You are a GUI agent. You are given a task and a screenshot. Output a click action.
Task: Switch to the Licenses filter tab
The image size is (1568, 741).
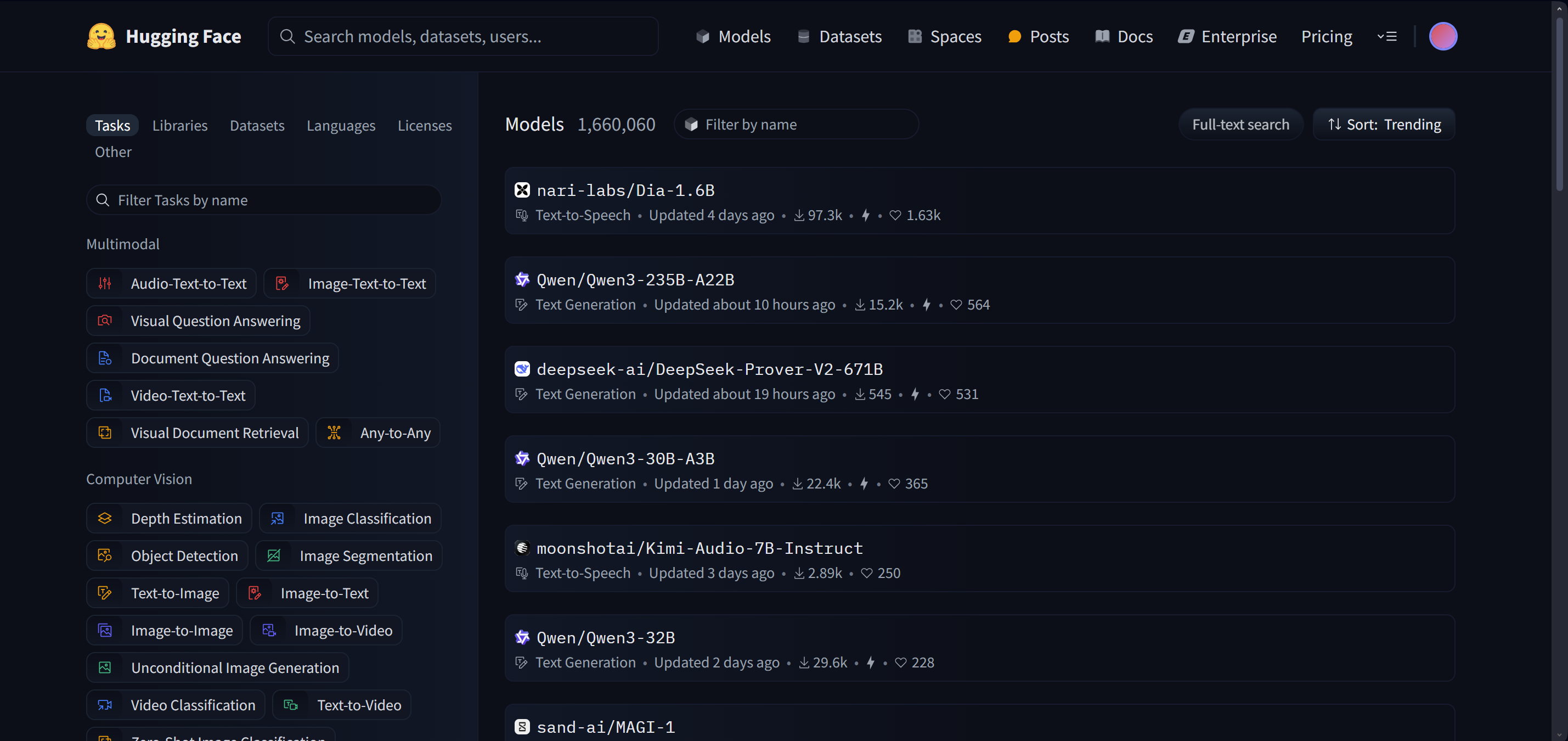(x=424, y=126)
